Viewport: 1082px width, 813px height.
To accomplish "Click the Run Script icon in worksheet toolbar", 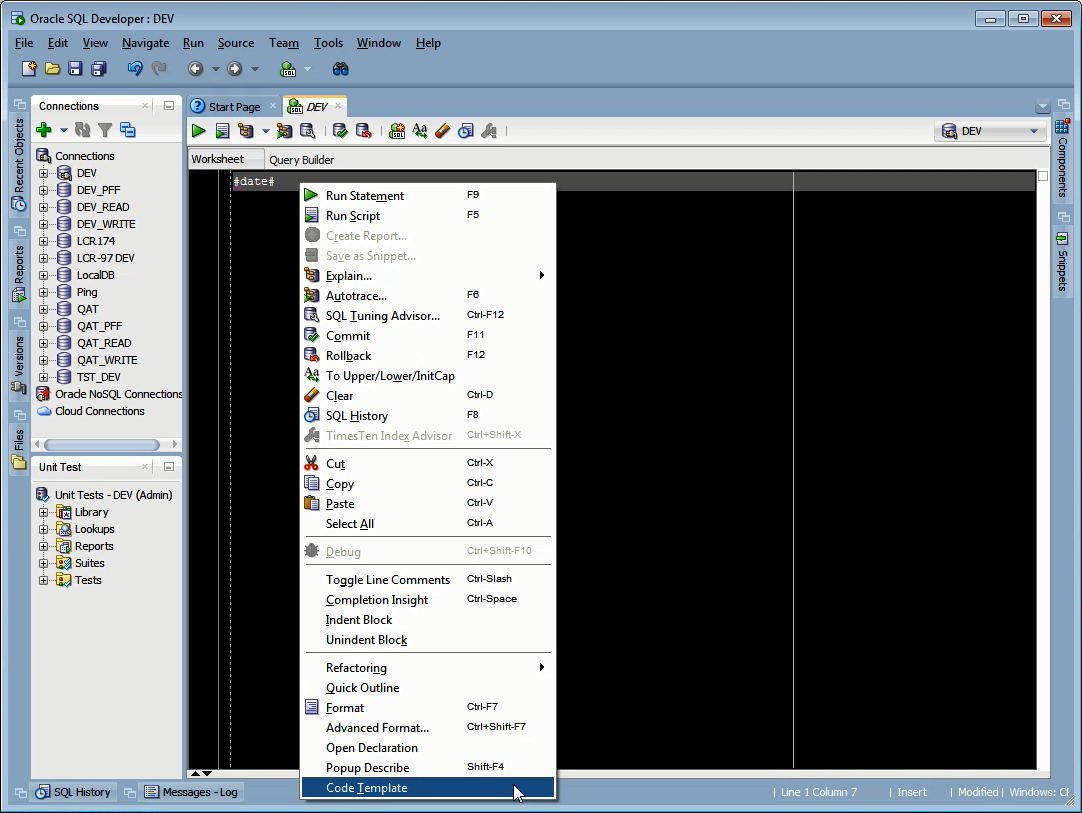I will click(222, 130).
